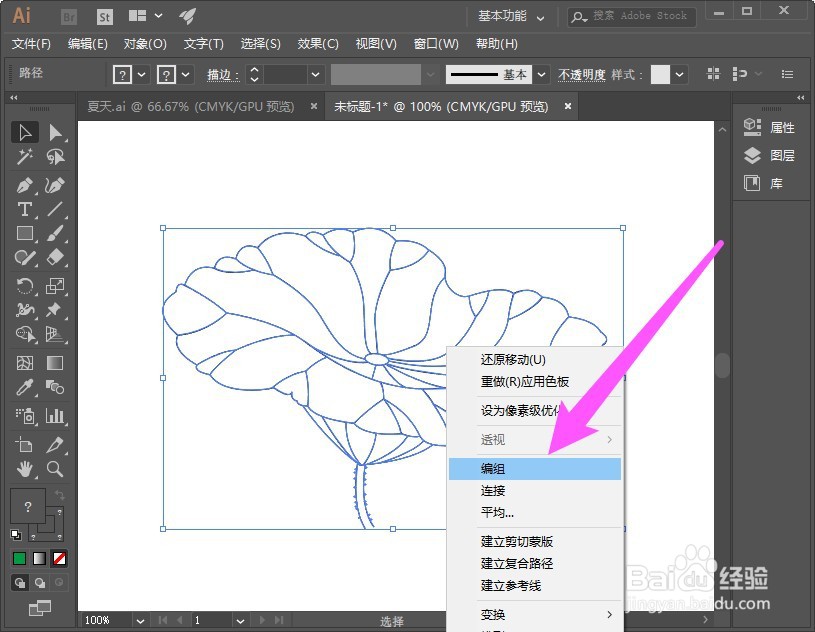Select the Gradient tool
This screenshot has height=632, width=815.
[55, 363]
